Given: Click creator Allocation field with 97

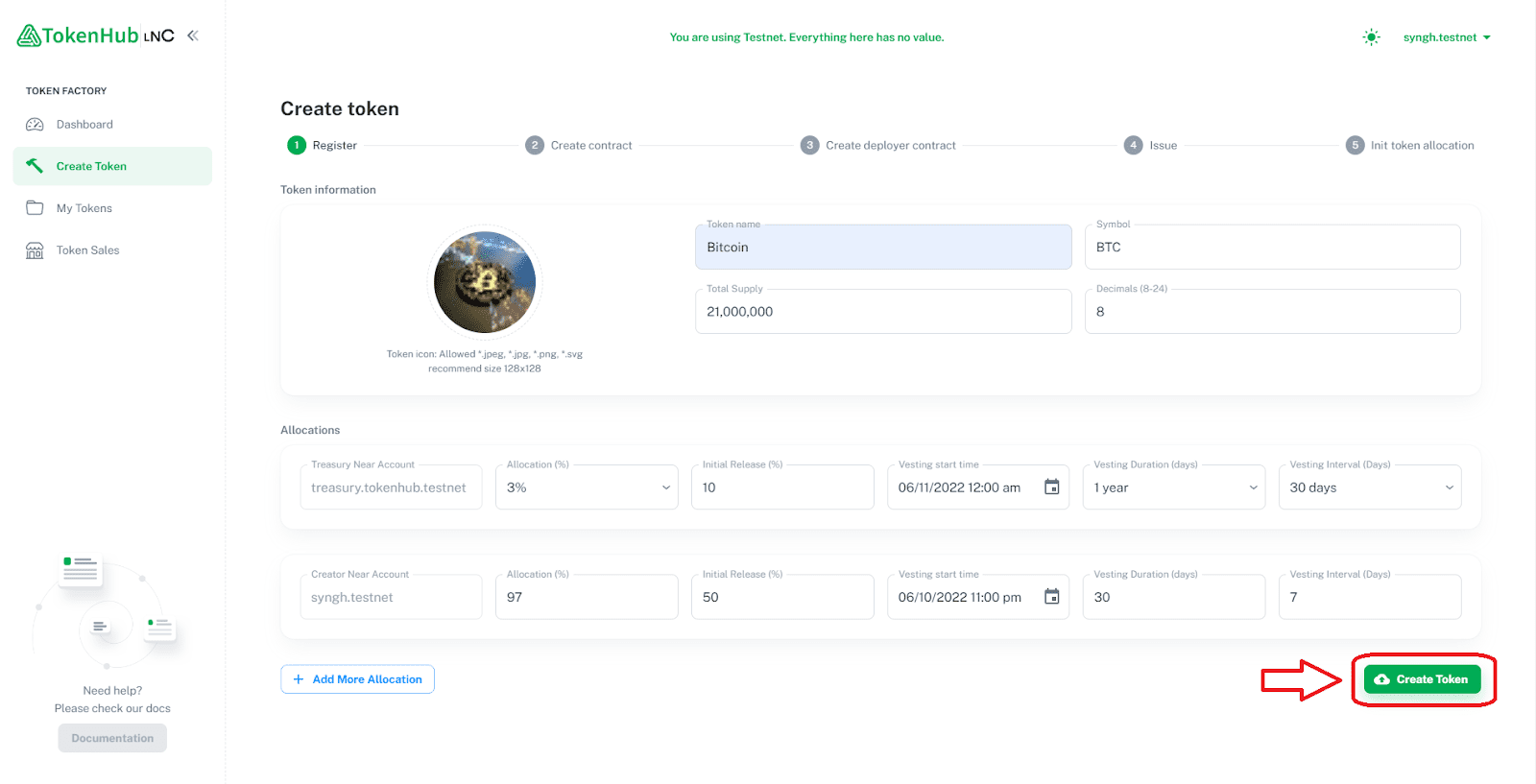Looking at the screenshot, I should [587, 597].
